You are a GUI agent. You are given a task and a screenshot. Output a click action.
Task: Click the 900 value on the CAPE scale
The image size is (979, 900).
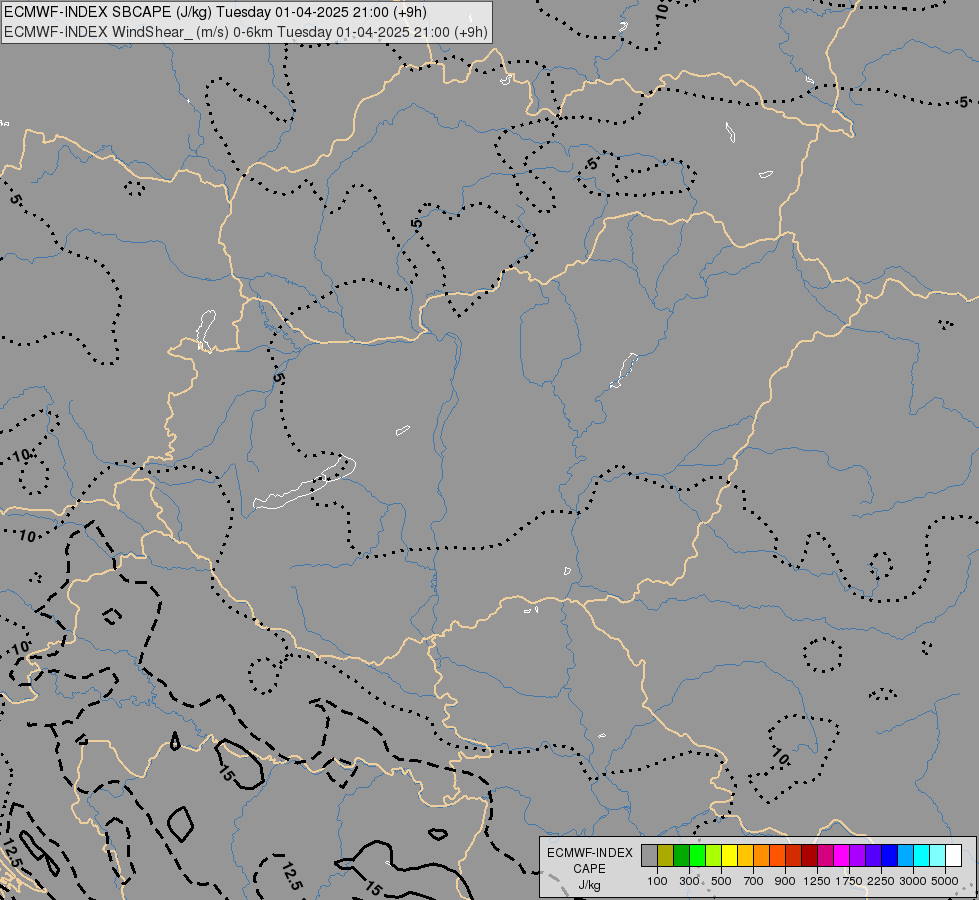(x=785, y=881)
